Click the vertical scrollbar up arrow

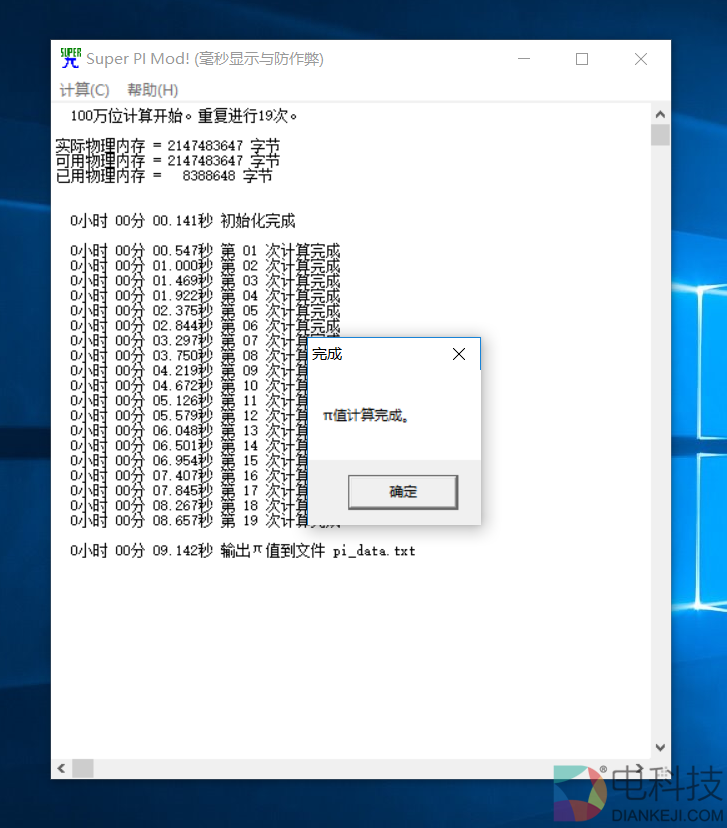pos(660,112)
